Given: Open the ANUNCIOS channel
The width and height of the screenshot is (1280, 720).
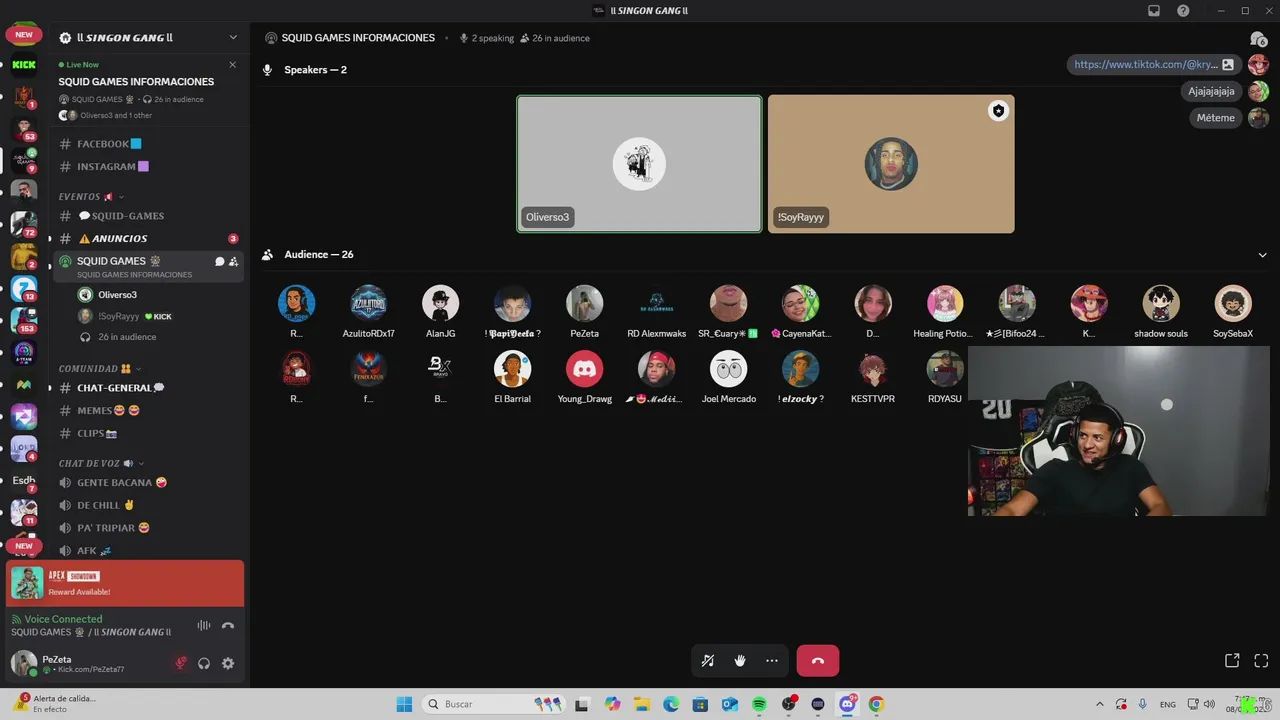Looking at the screenshot, I should pos(147,239).
